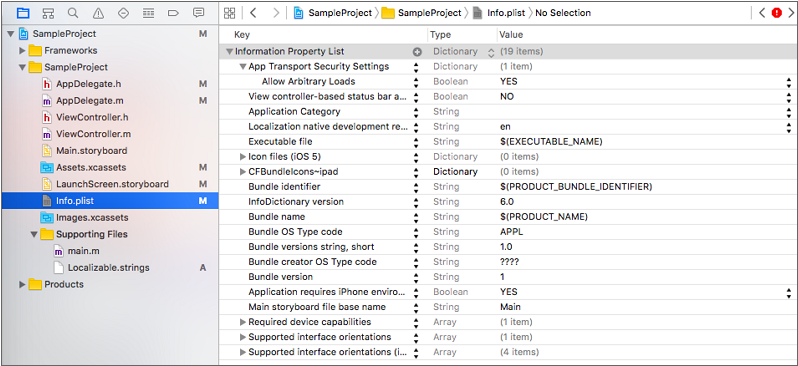Switch to the Issue navigator warning icon

click(x=98, y=13)
